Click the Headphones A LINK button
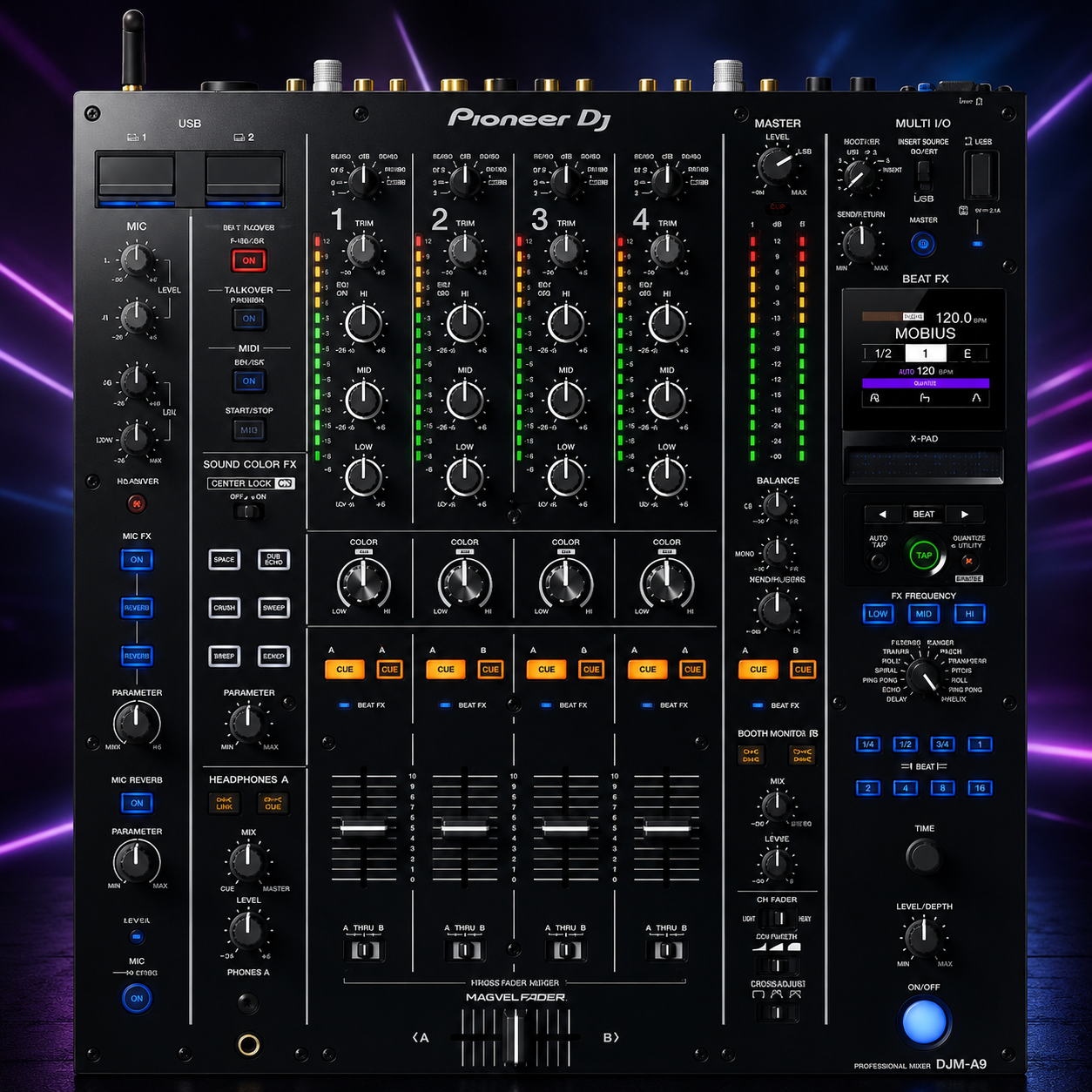Viewport: 1092px width, 1092px height. 225,803
